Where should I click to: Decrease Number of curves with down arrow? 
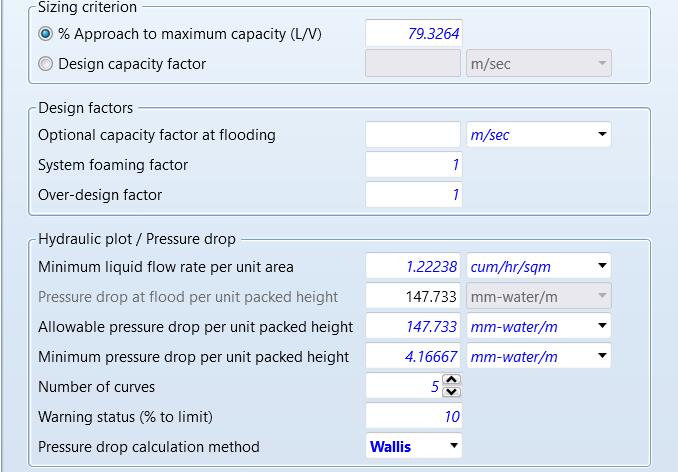[451, 392]
